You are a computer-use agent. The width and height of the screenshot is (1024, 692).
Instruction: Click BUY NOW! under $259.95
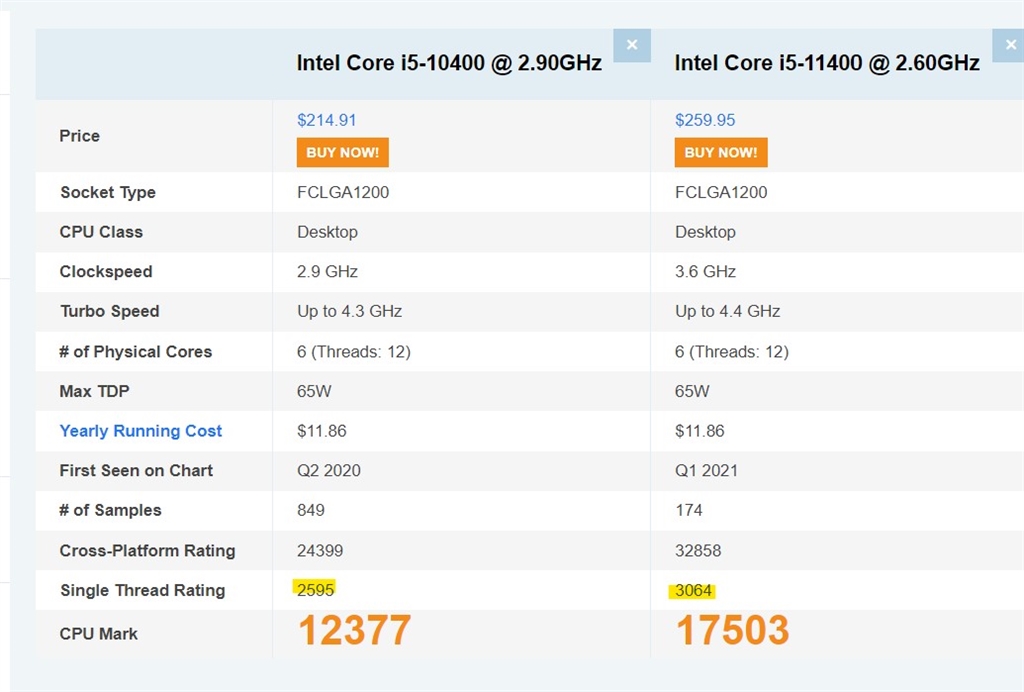[x=720, y=152]
